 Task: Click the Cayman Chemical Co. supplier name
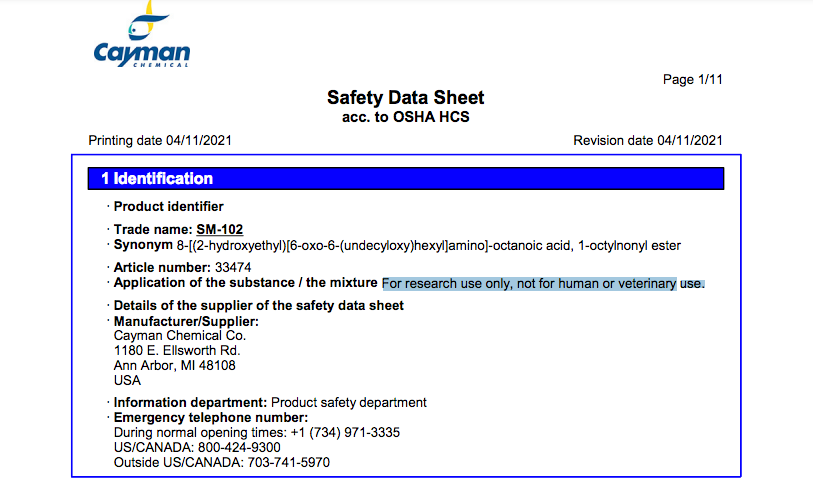click(180, 336)
